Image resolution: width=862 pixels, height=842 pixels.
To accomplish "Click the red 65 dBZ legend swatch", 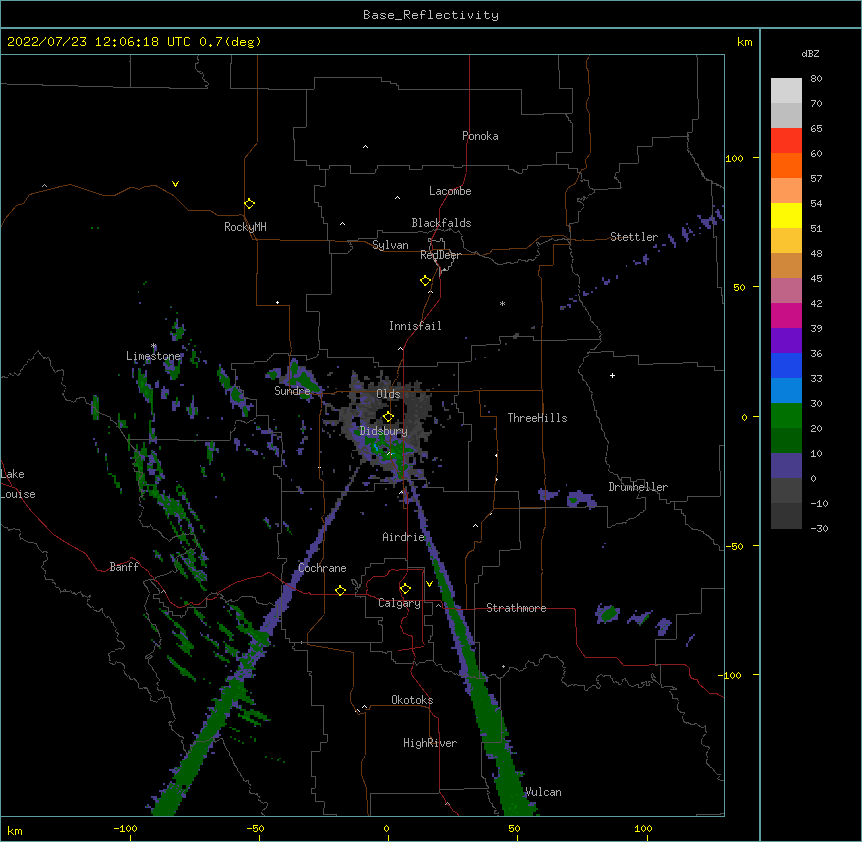I will pyautogui.click(x=786, y=141).
